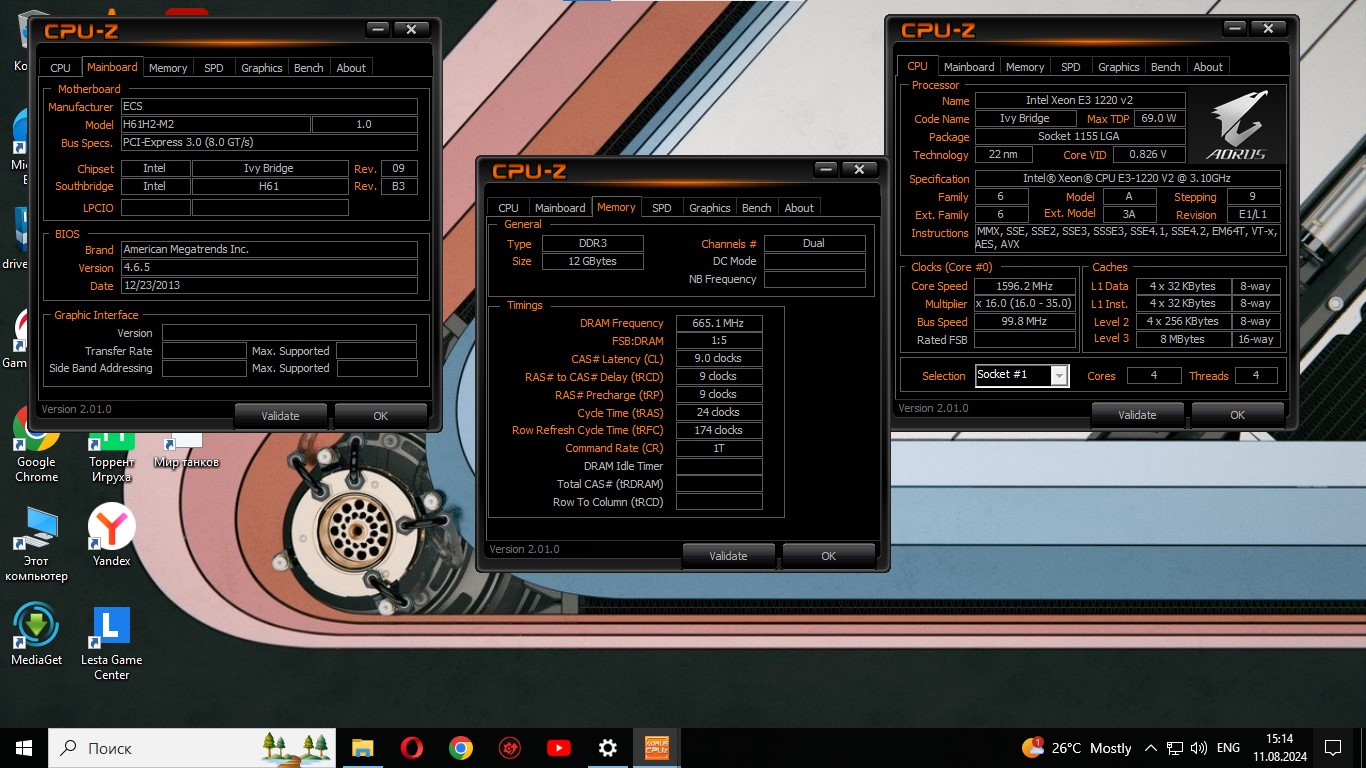Click the American Megatrends Inc. BIOS brand
The height and width of the screenshot is (768, 1366).
pyautogui.click(x=269, y=249)
